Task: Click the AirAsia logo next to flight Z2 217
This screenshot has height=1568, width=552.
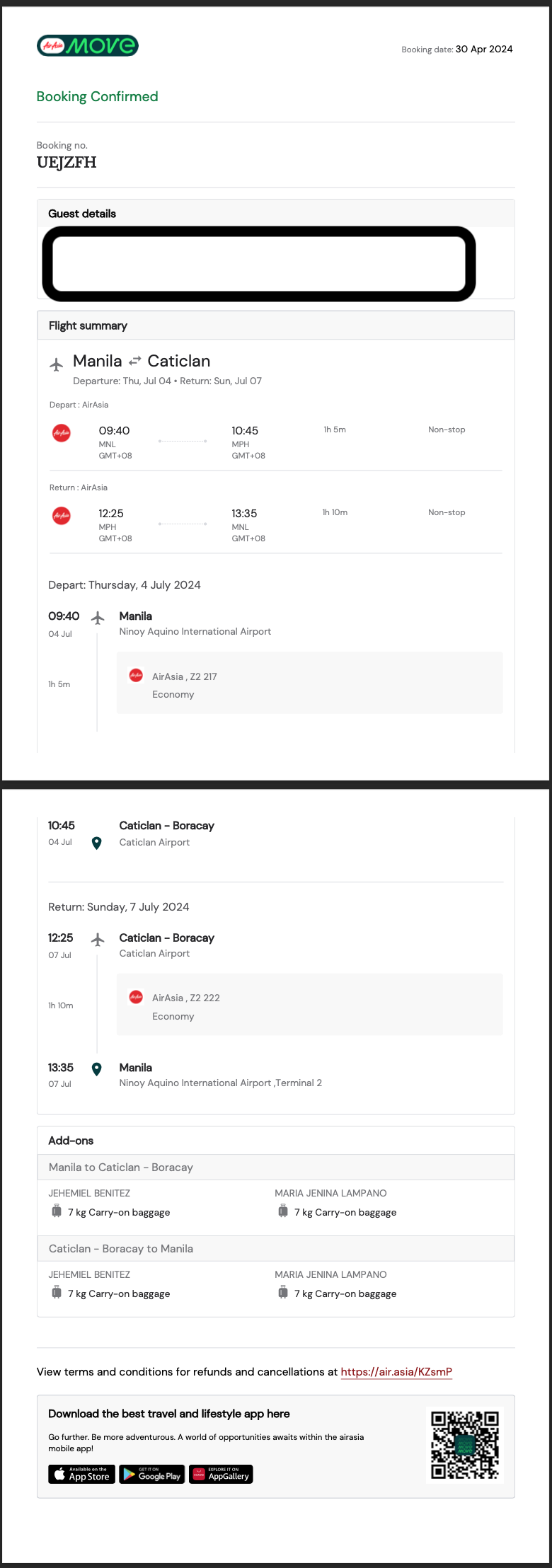Action: point(136,676)
